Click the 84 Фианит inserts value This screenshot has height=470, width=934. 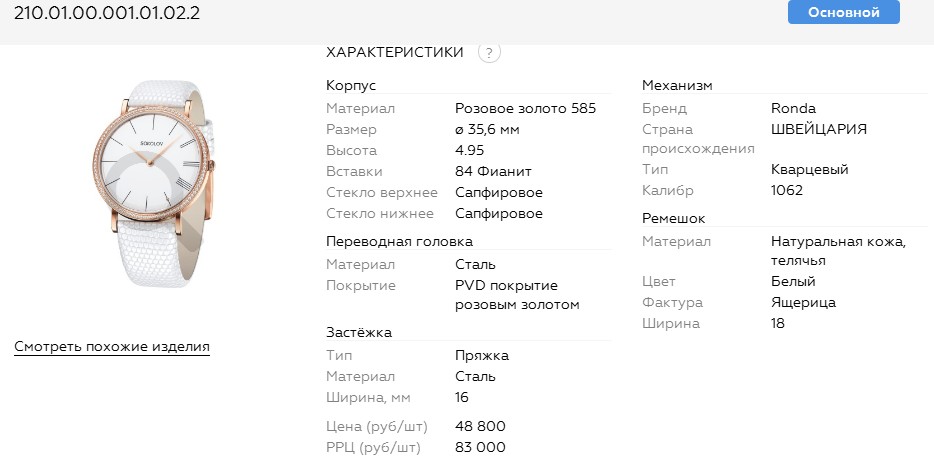point(493,171)
